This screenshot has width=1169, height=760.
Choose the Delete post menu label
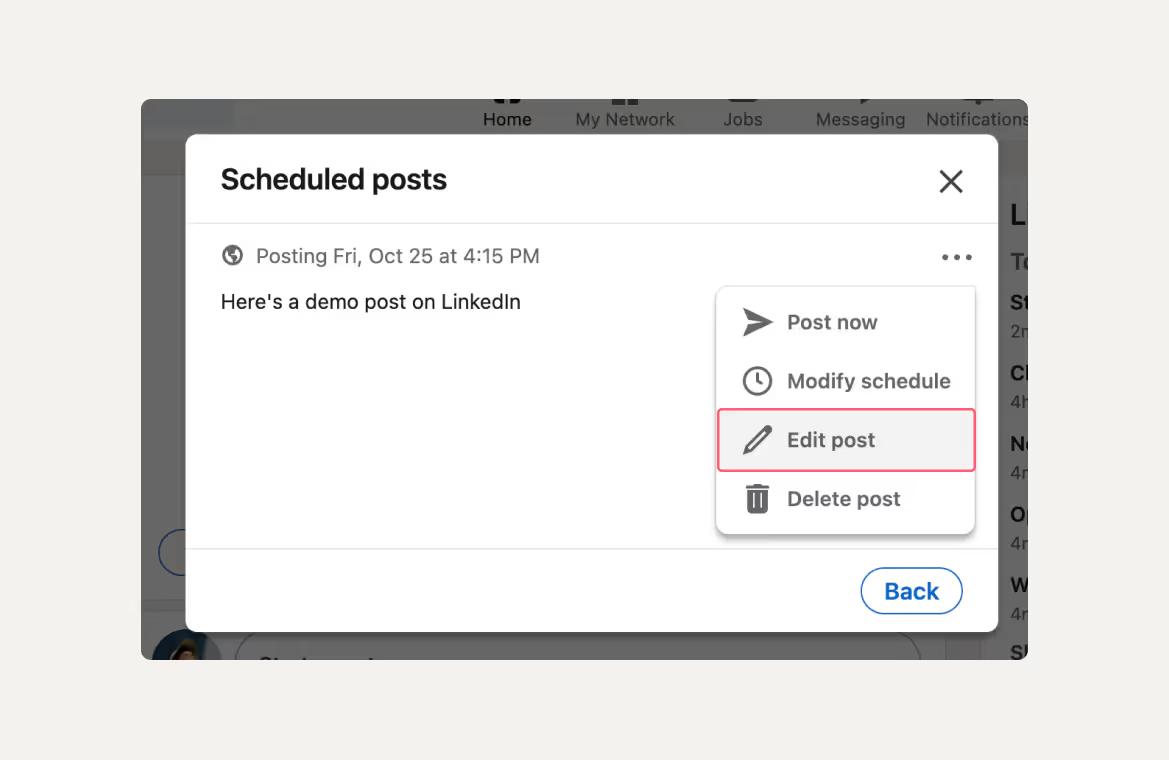pos(843,499)
